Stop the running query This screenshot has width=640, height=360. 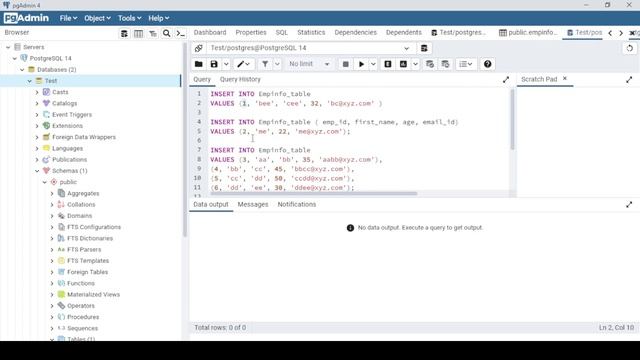pyautogui.click(x=345, y=64)
